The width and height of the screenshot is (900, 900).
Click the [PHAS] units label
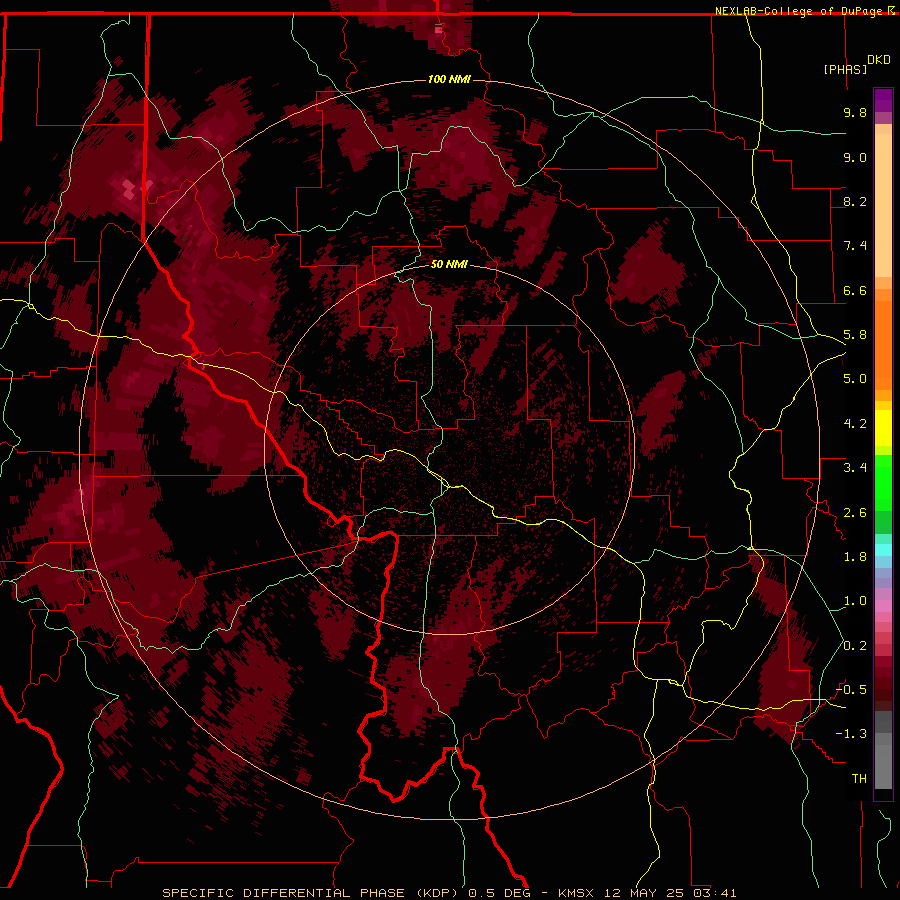click(x=845, y=69)
